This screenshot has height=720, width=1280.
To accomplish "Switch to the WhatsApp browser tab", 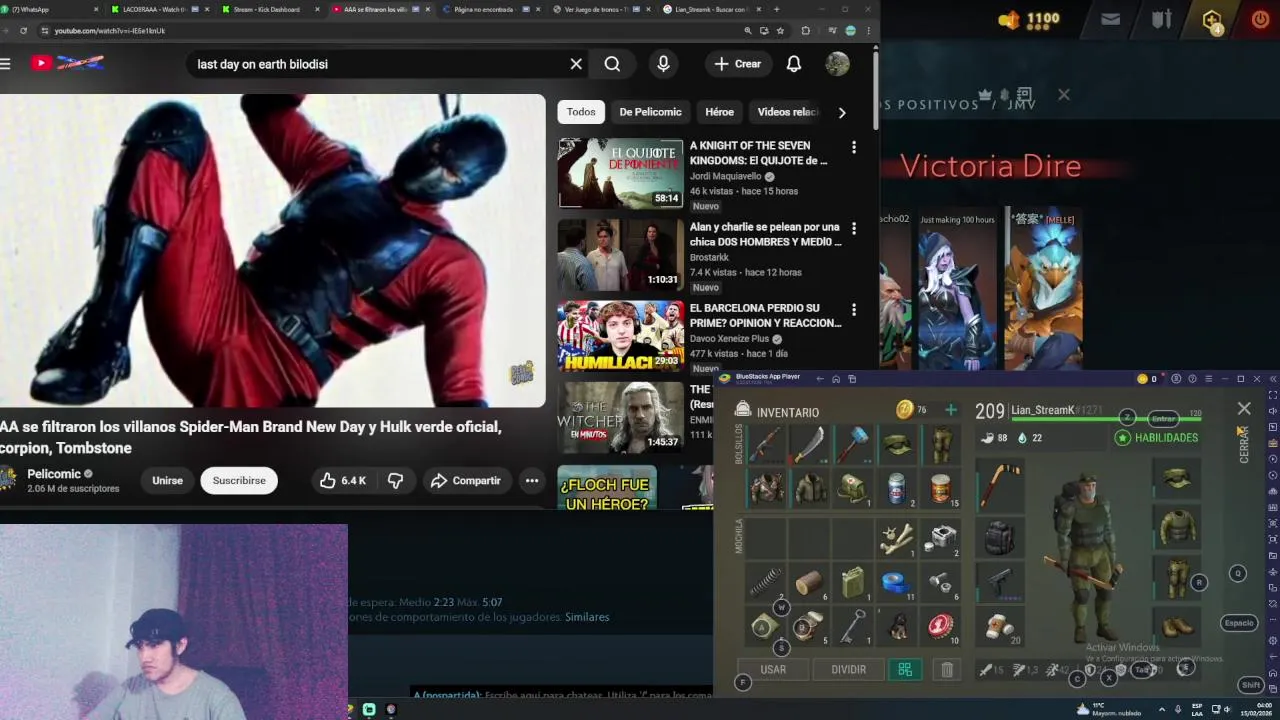I will pos(50,9).
